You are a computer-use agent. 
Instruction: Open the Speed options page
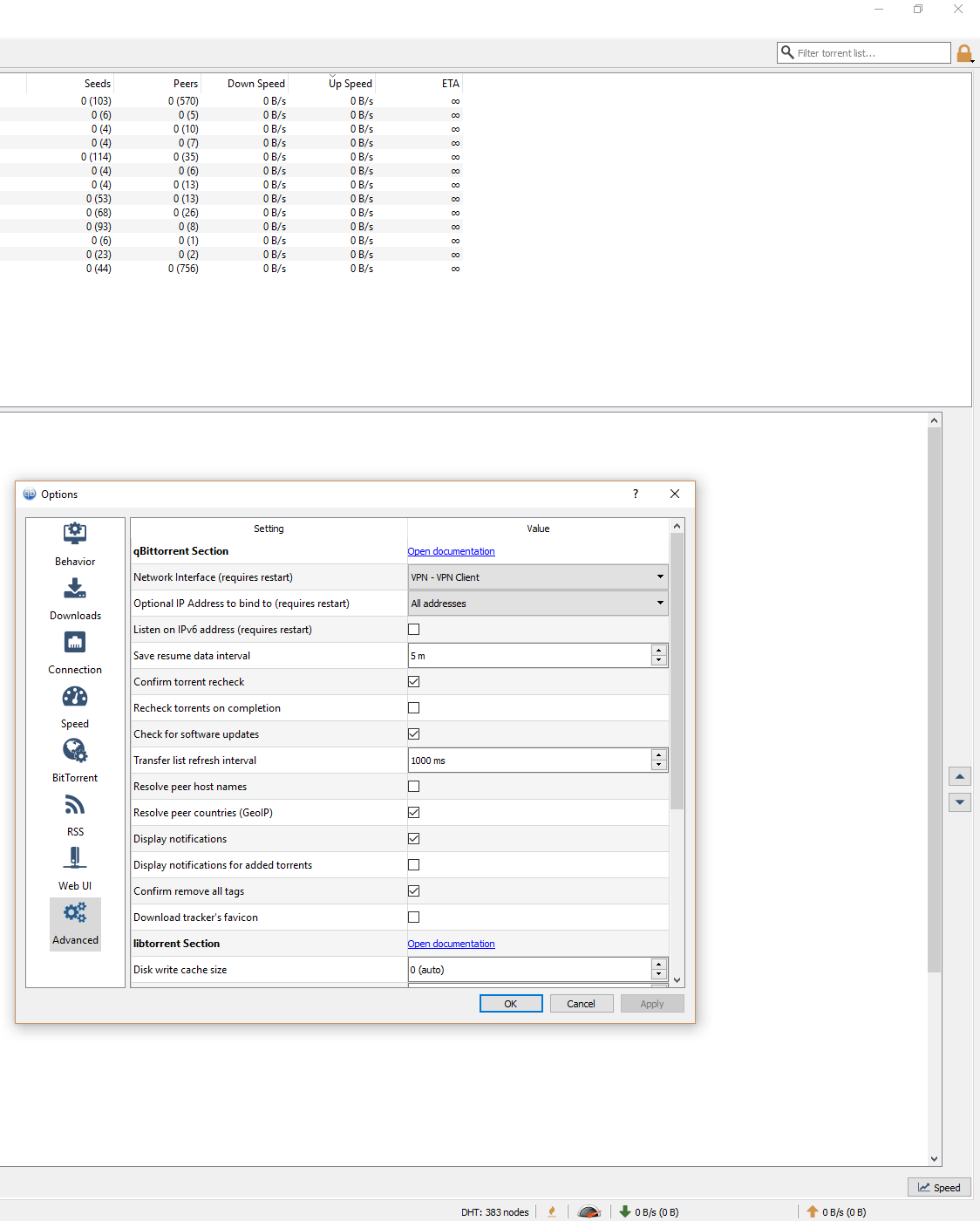75,707
